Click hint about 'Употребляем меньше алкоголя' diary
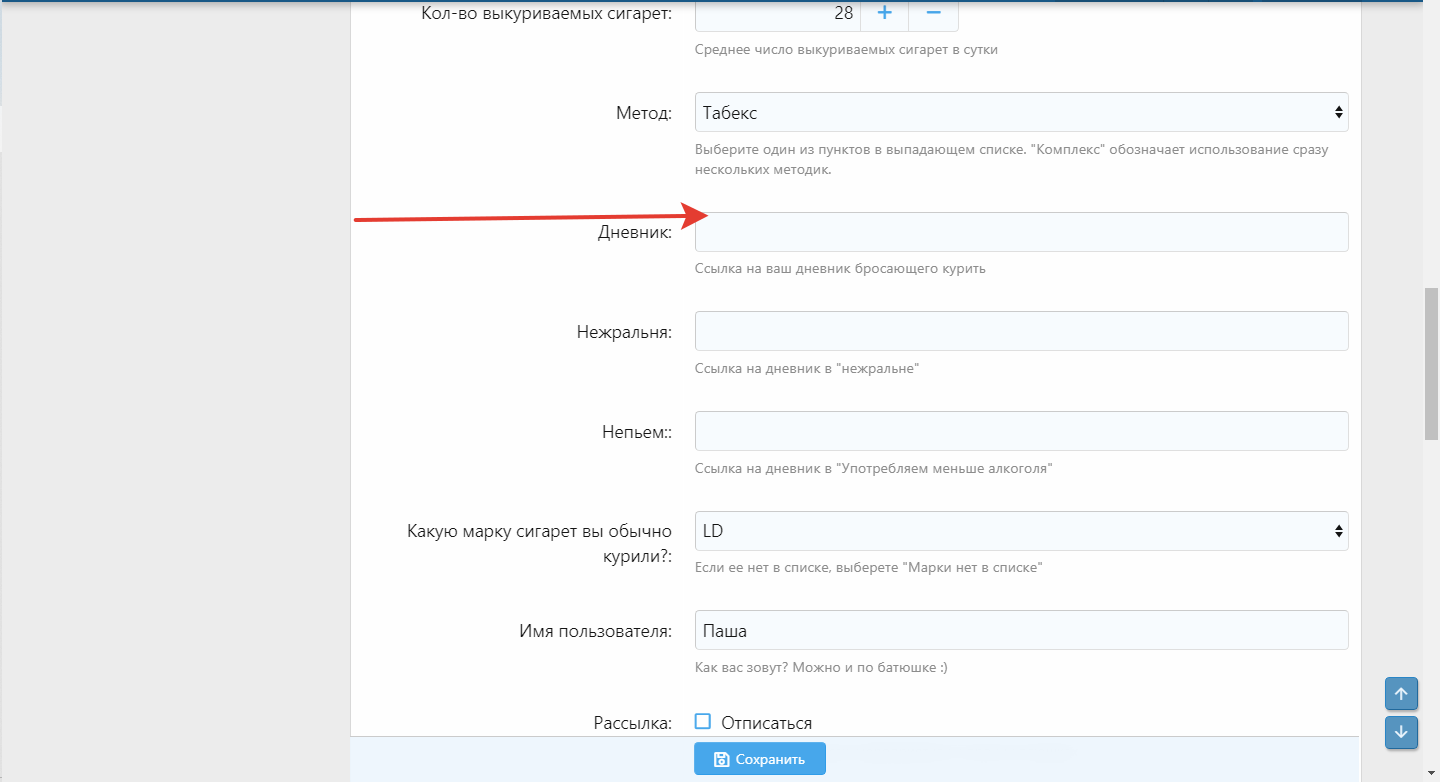 (874, 468)
